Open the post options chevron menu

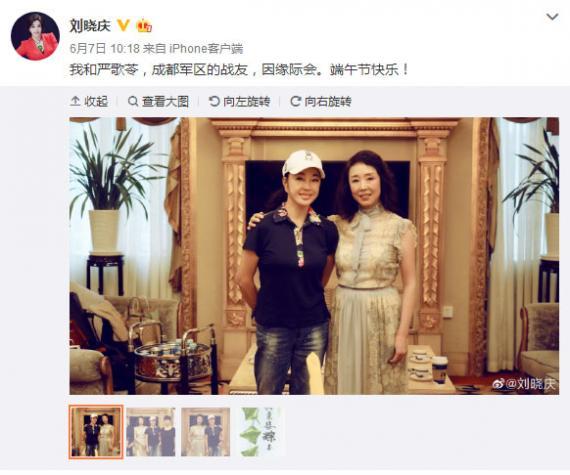point(552,17)
